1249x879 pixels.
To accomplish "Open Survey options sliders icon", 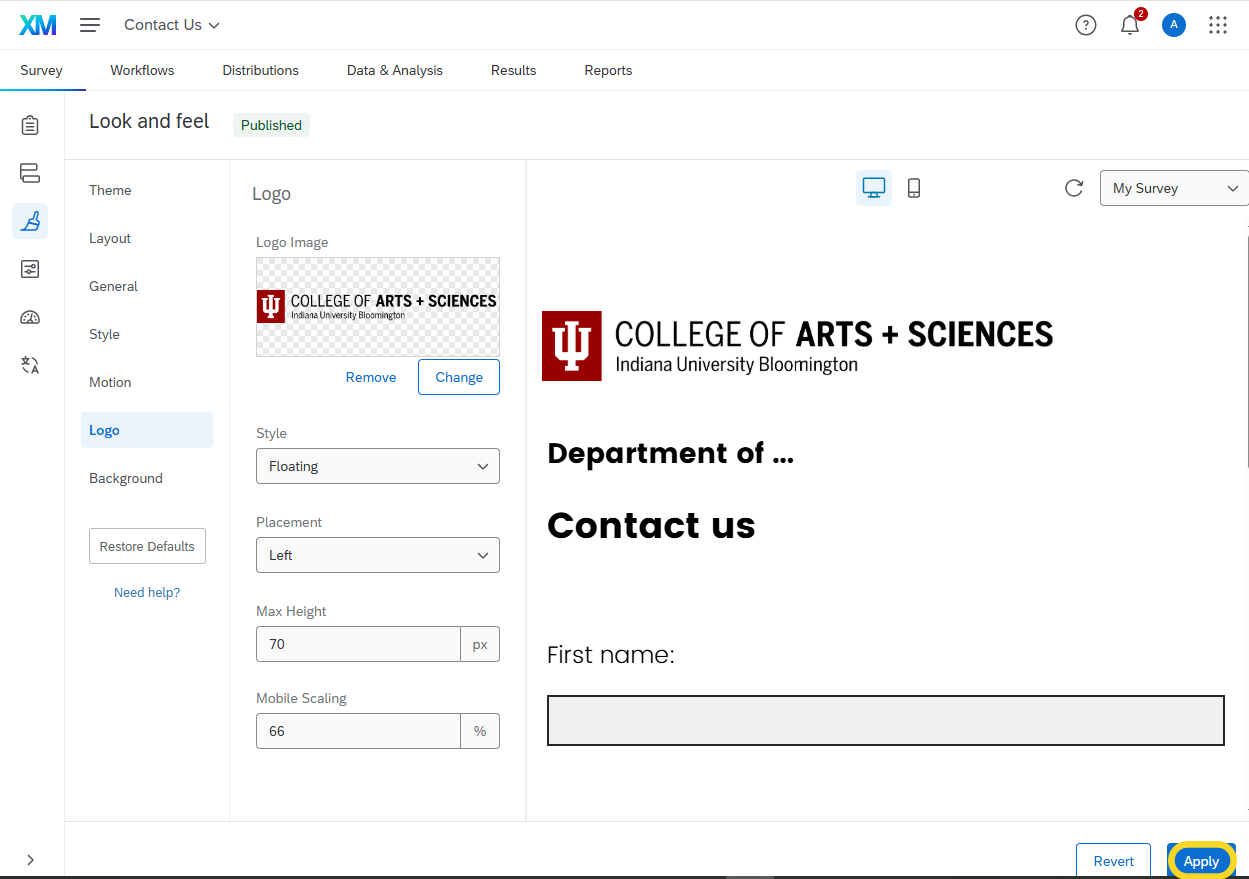I will pos(30,269).
